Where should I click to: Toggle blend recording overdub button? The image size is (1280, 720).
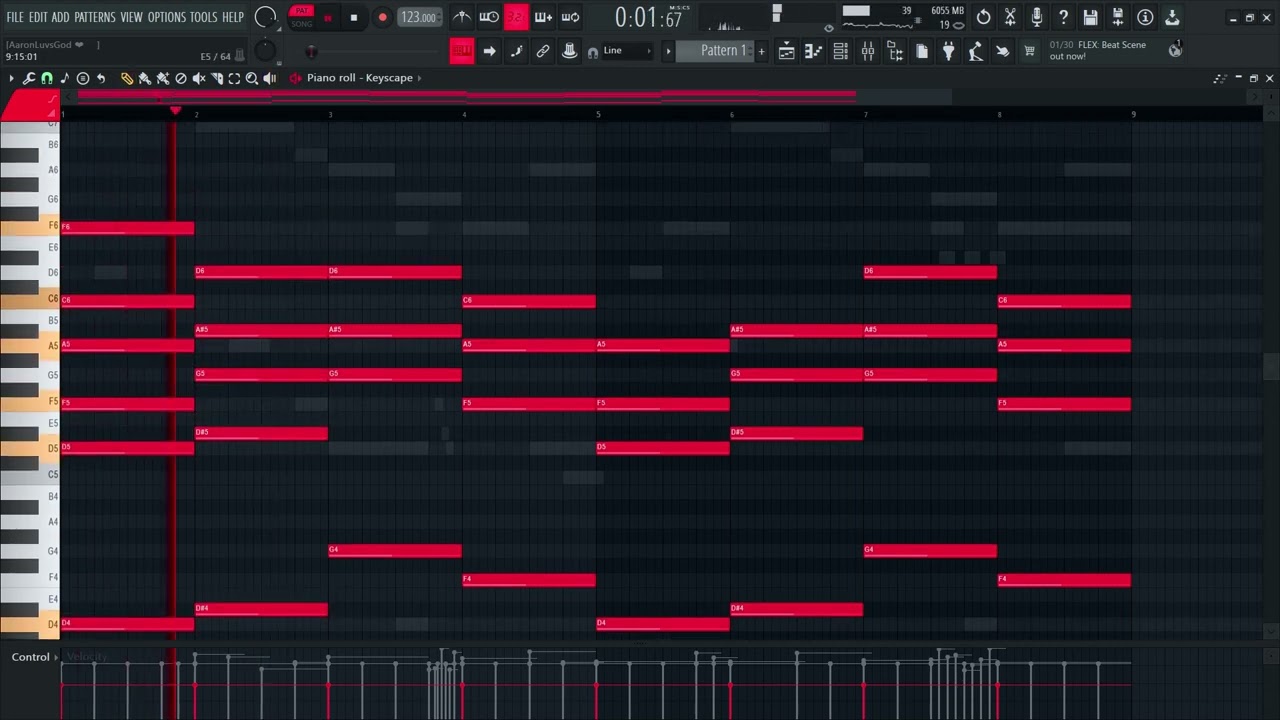click(x=543, y=17)
